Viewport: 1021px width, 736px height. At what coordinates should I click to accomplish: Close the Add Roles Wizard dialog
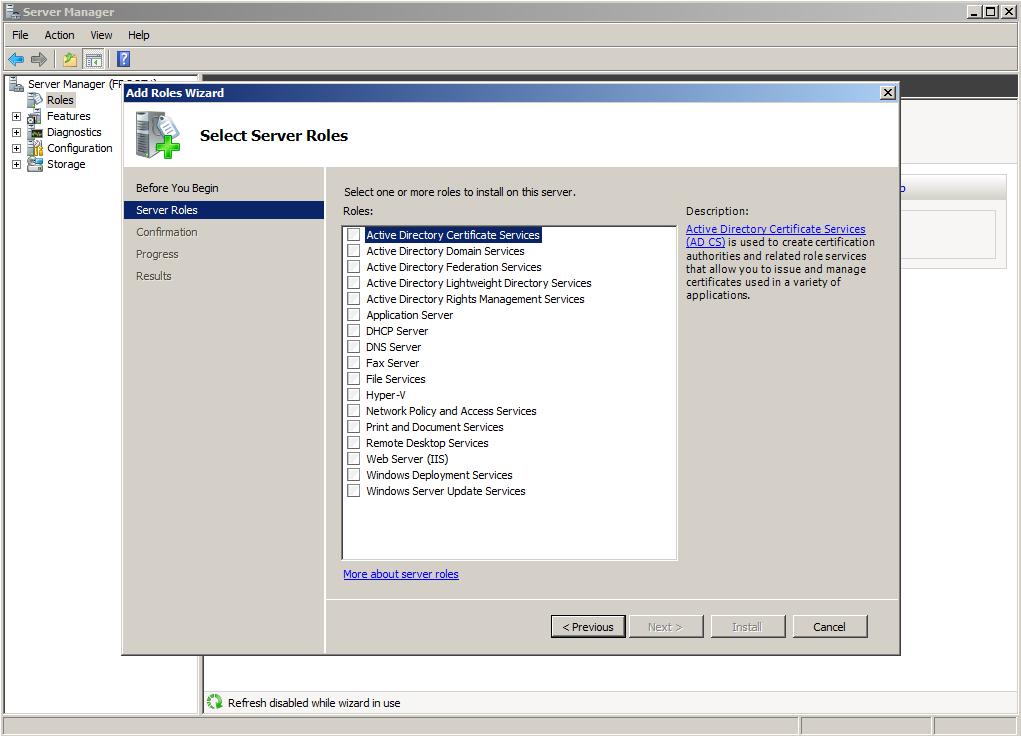click(x=888, y=92)
